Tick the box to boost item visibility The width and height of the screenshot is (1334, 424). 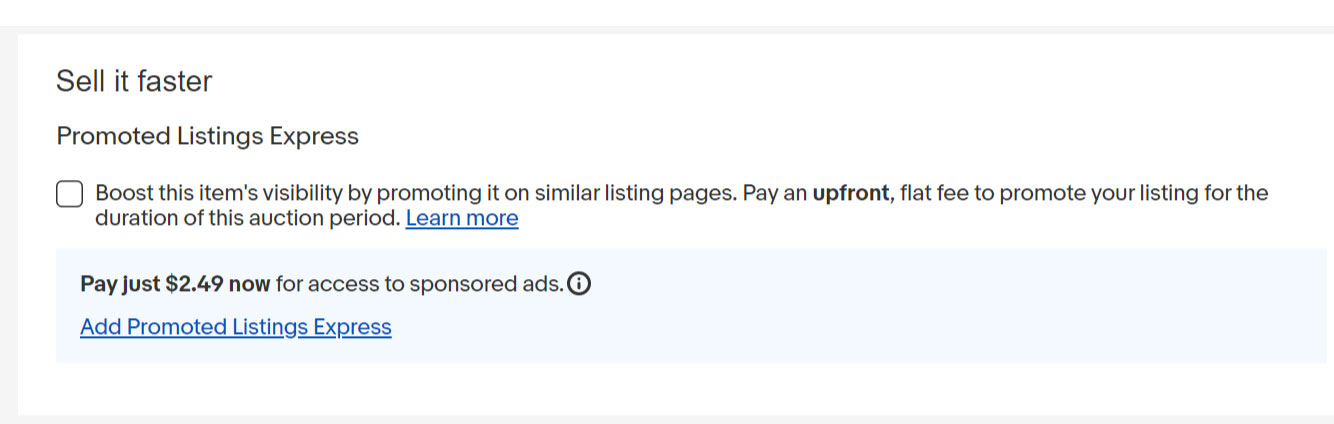(x=69, y=194)
